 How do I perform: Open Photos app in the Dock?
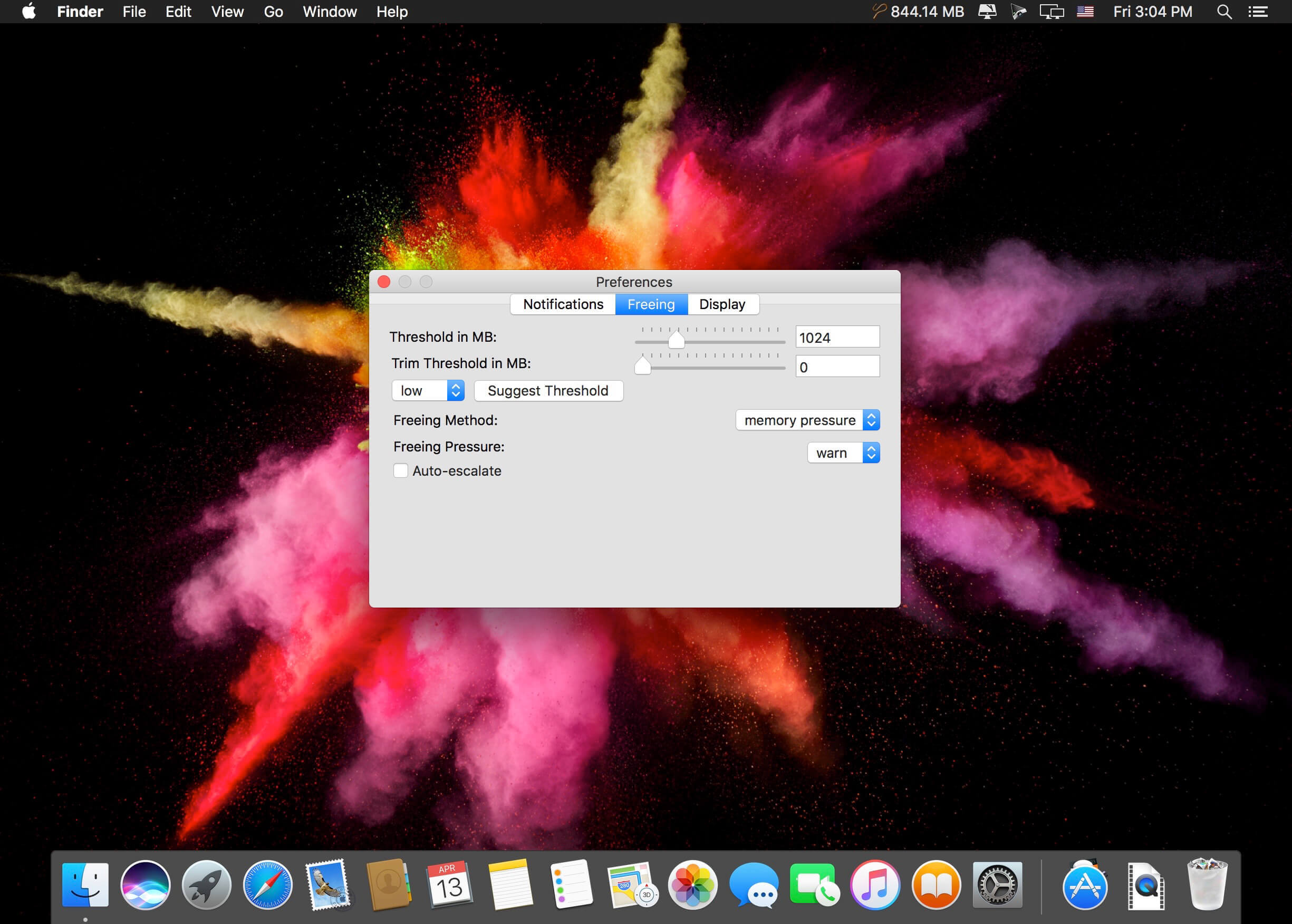pyautogui.click(x=692, y=885)
